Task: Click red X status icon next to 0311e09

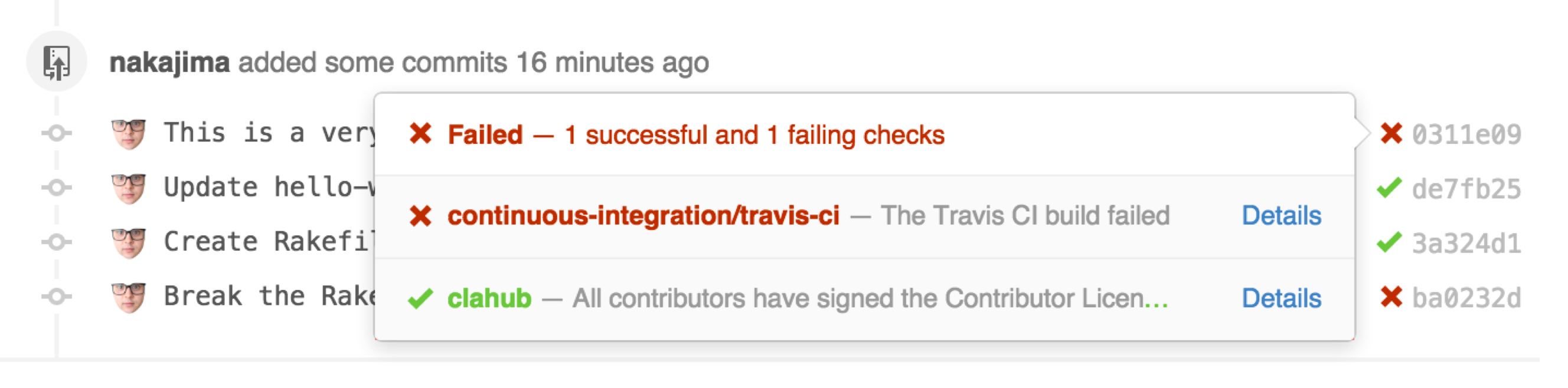Action: pos(1391,134)
